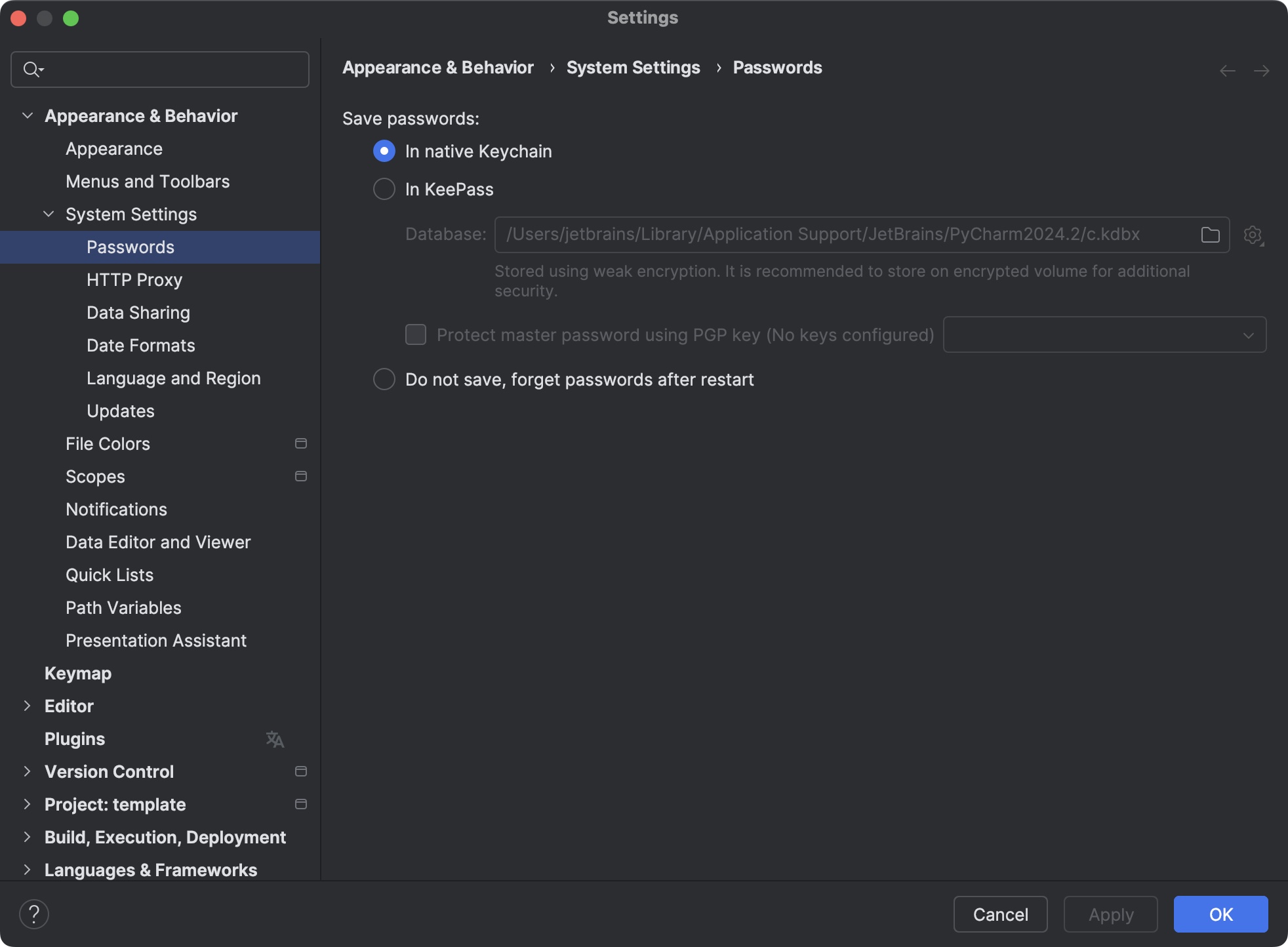
Task: Open the PGP key selection dropdown
Action: (x=1247, y=334)
